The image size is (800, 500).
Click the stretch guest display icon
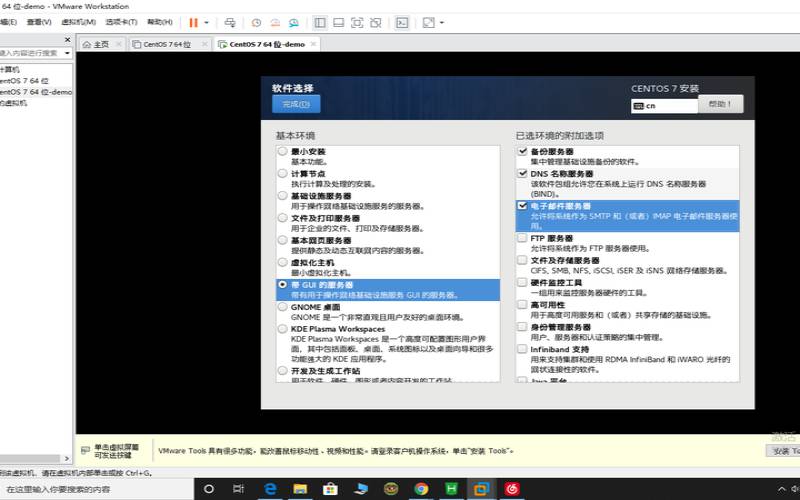tap(429, 22)
